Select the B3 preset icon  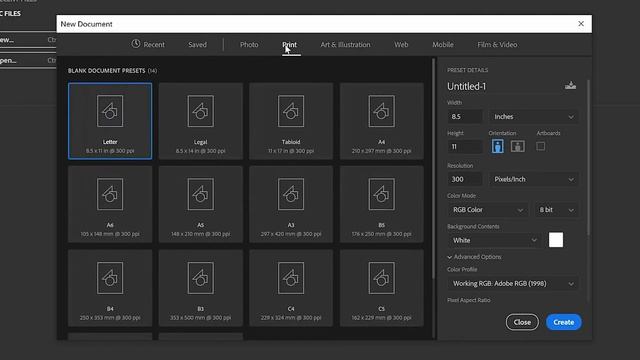pyautogui.click(x=200, y=278)
